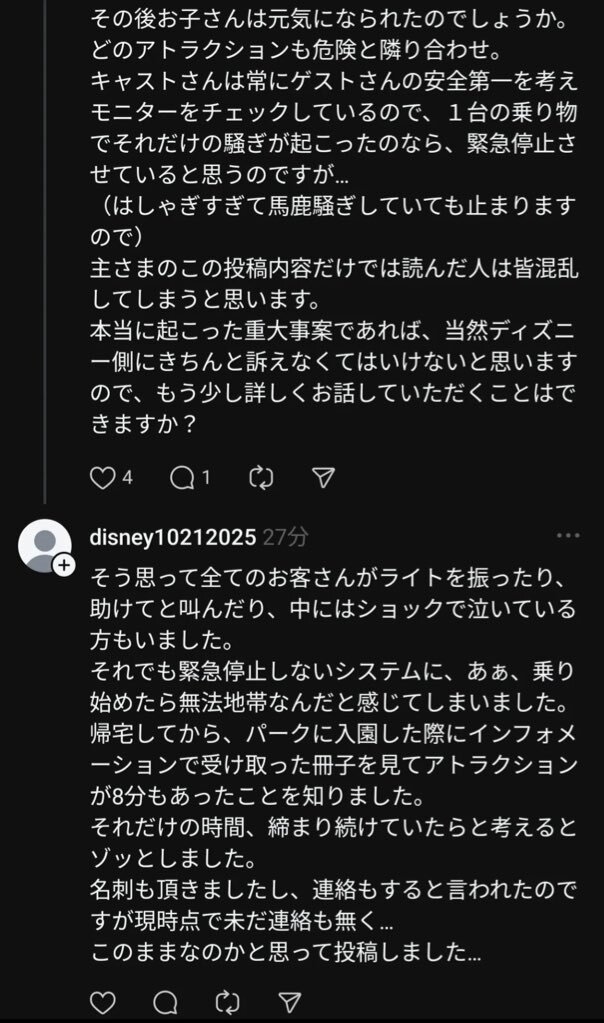The width and height of the screenshot is (604, 1023).
Task: Share disney10212025's reply
Action: pyautogui.click(x=289, y=1001)
